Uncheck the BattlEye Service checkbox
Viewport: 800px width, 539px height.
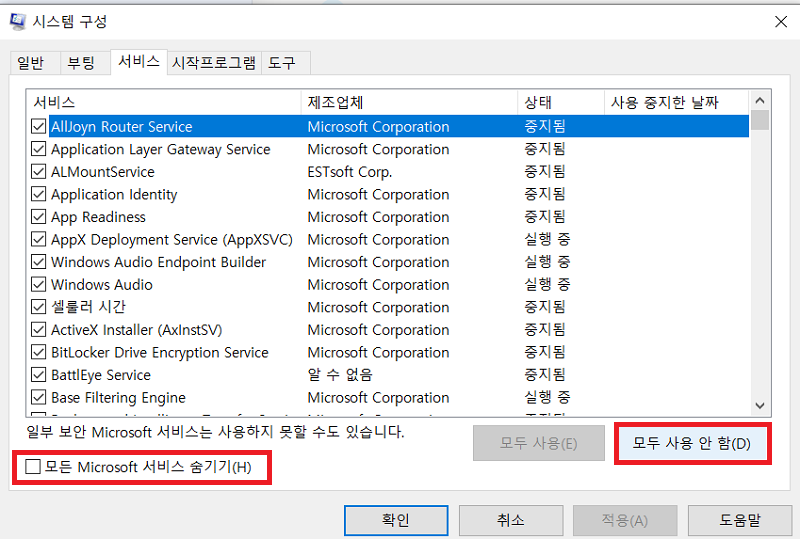[x=38, y=374]
